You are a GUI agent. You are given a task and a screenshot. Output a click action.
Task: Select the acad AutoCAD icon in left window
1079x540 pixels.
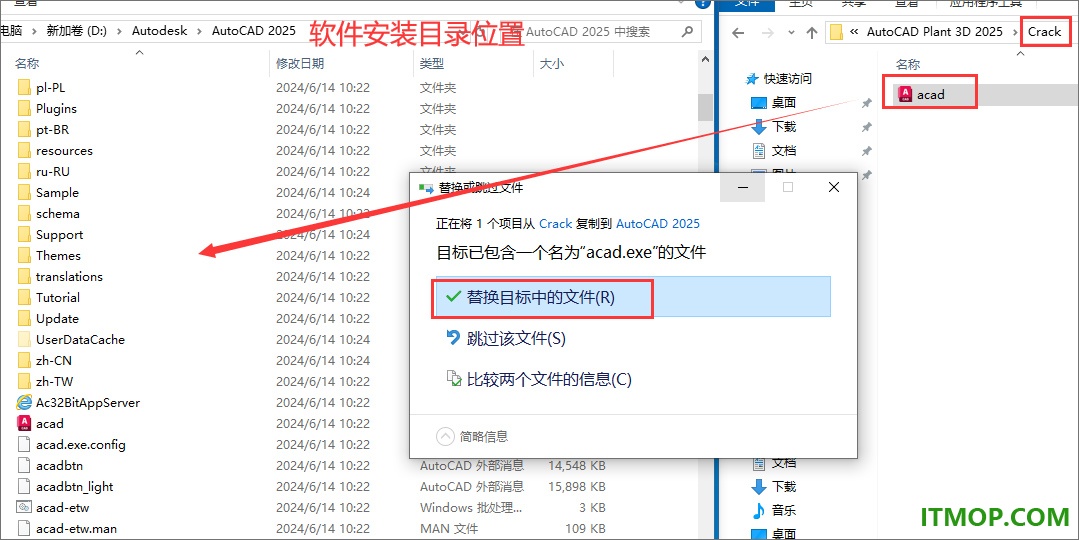(x=24, y=423)
